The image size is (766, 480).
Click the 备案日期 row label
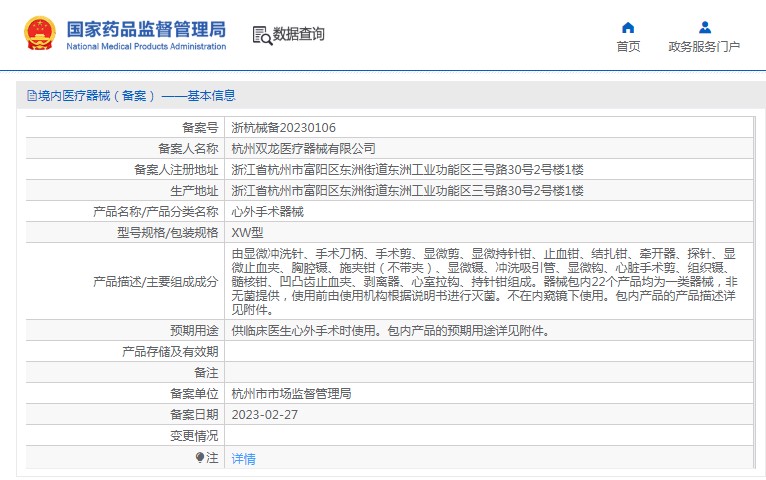[194, 415]
